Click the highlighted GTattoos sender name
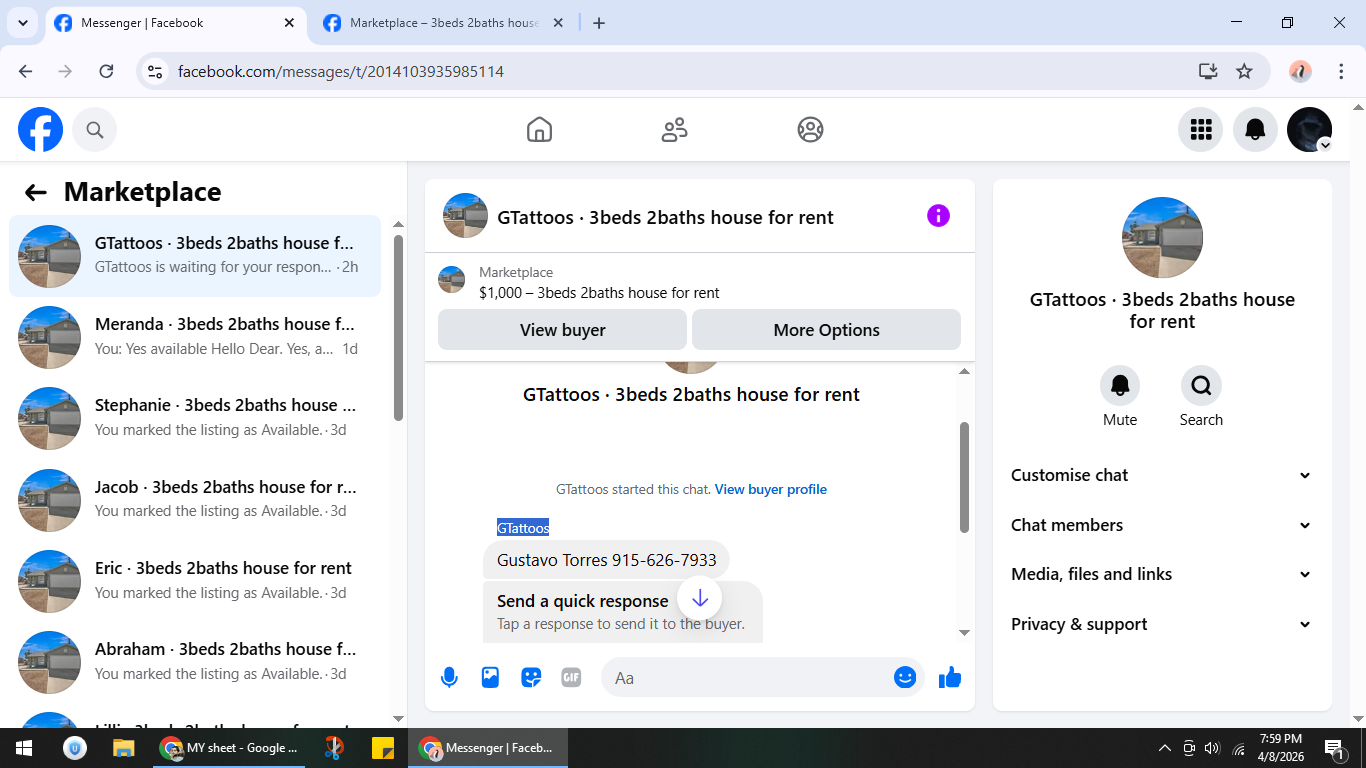Screen dimensions: 1366x768 (523, 528)
